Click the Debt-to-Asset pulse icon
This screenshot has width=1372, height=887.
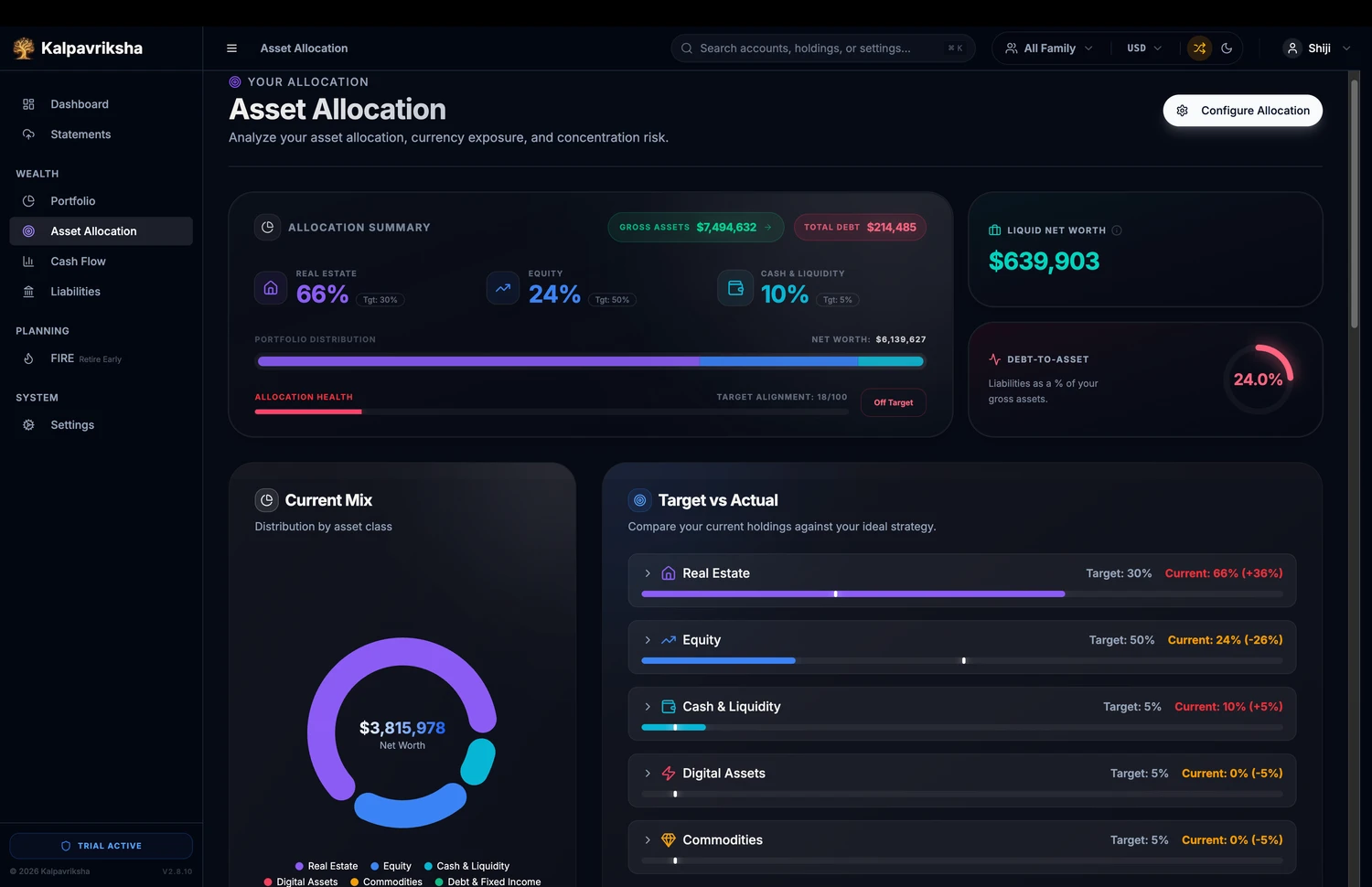pos(995,359)
